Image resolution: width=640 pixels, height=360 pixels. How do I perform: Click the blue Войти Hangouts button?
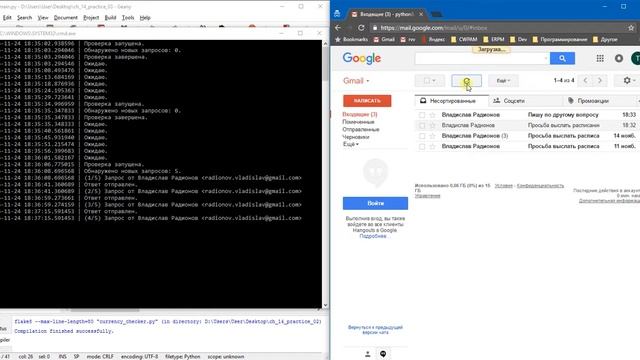(x=375, y=203)
